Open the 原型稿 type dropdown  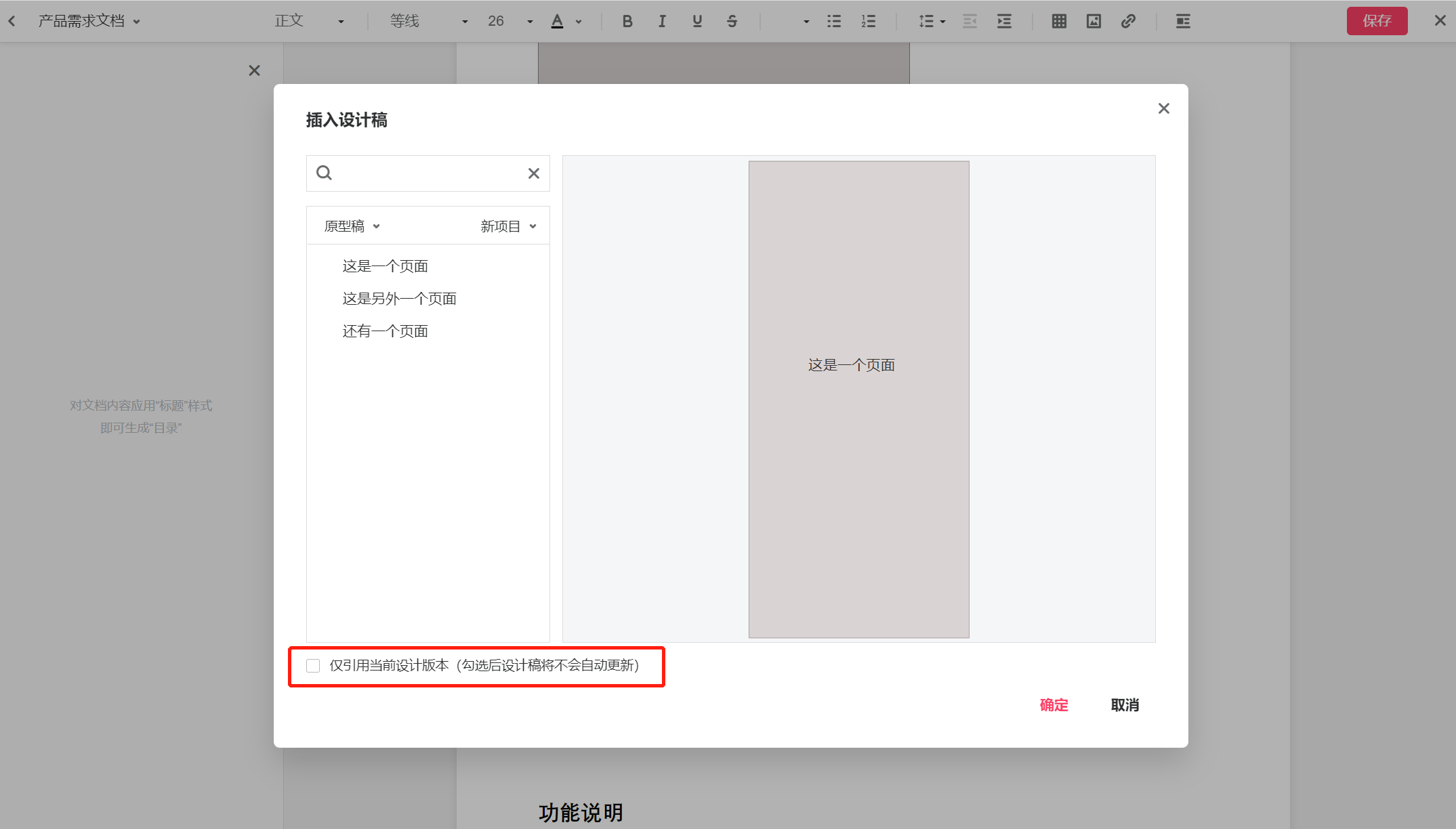(352, 226)
